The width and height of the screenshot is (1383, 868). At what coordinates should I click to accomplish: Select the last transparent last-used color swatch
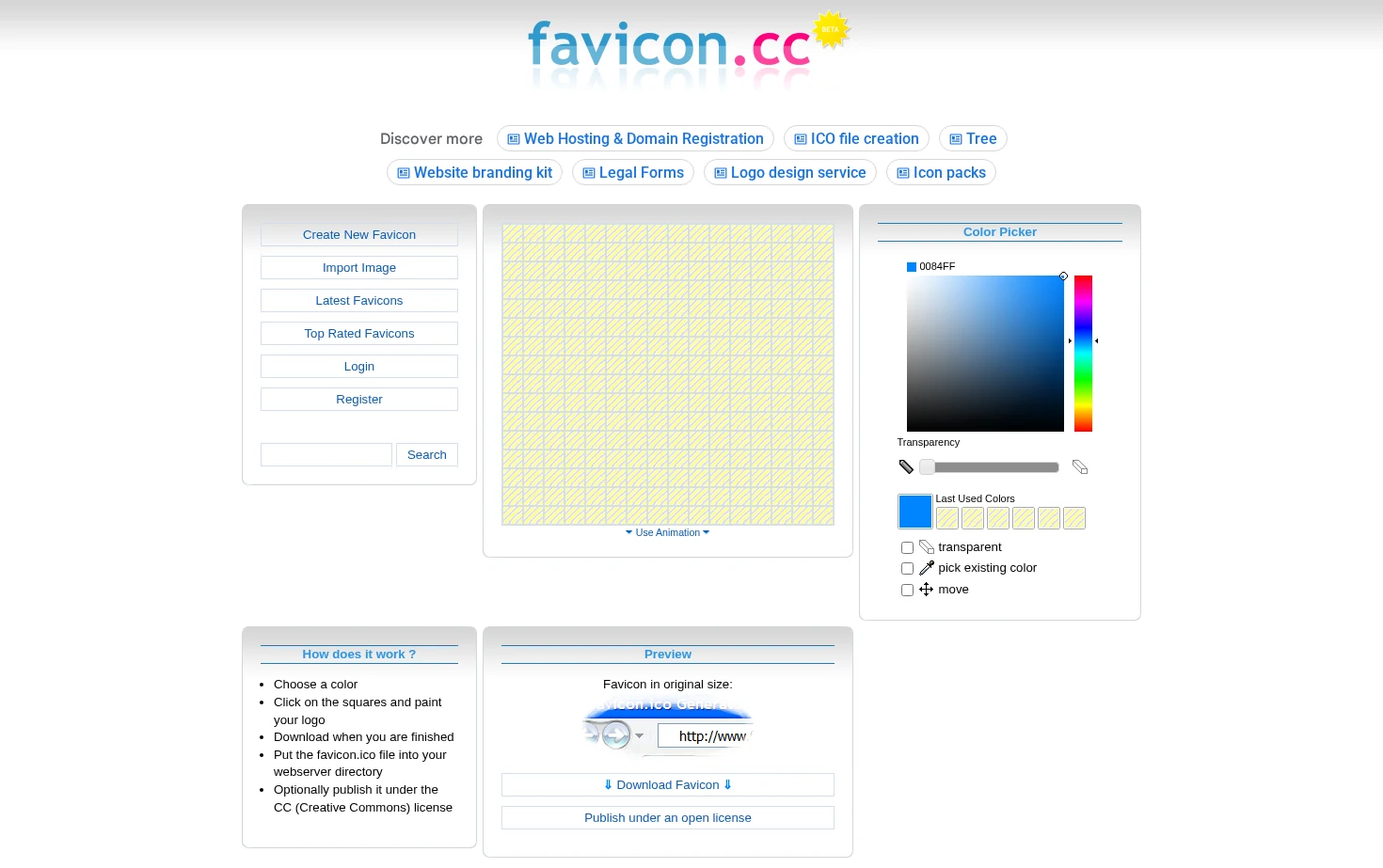(x=1074, y=518)
